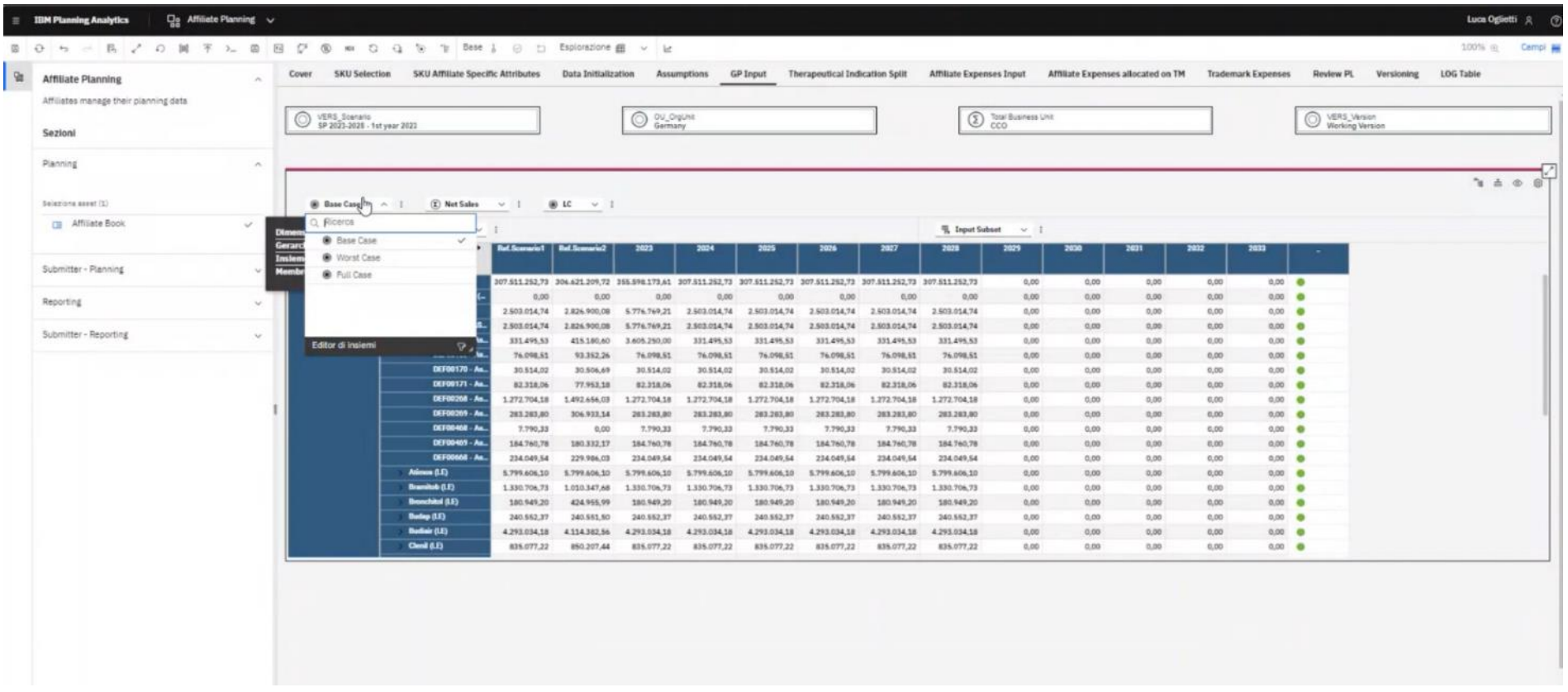The height and width of the screenshot is (692, 1568).
Task: Click the refresh icon in the top toolbar
Action: pyautogui.click(x=39, y=49)
